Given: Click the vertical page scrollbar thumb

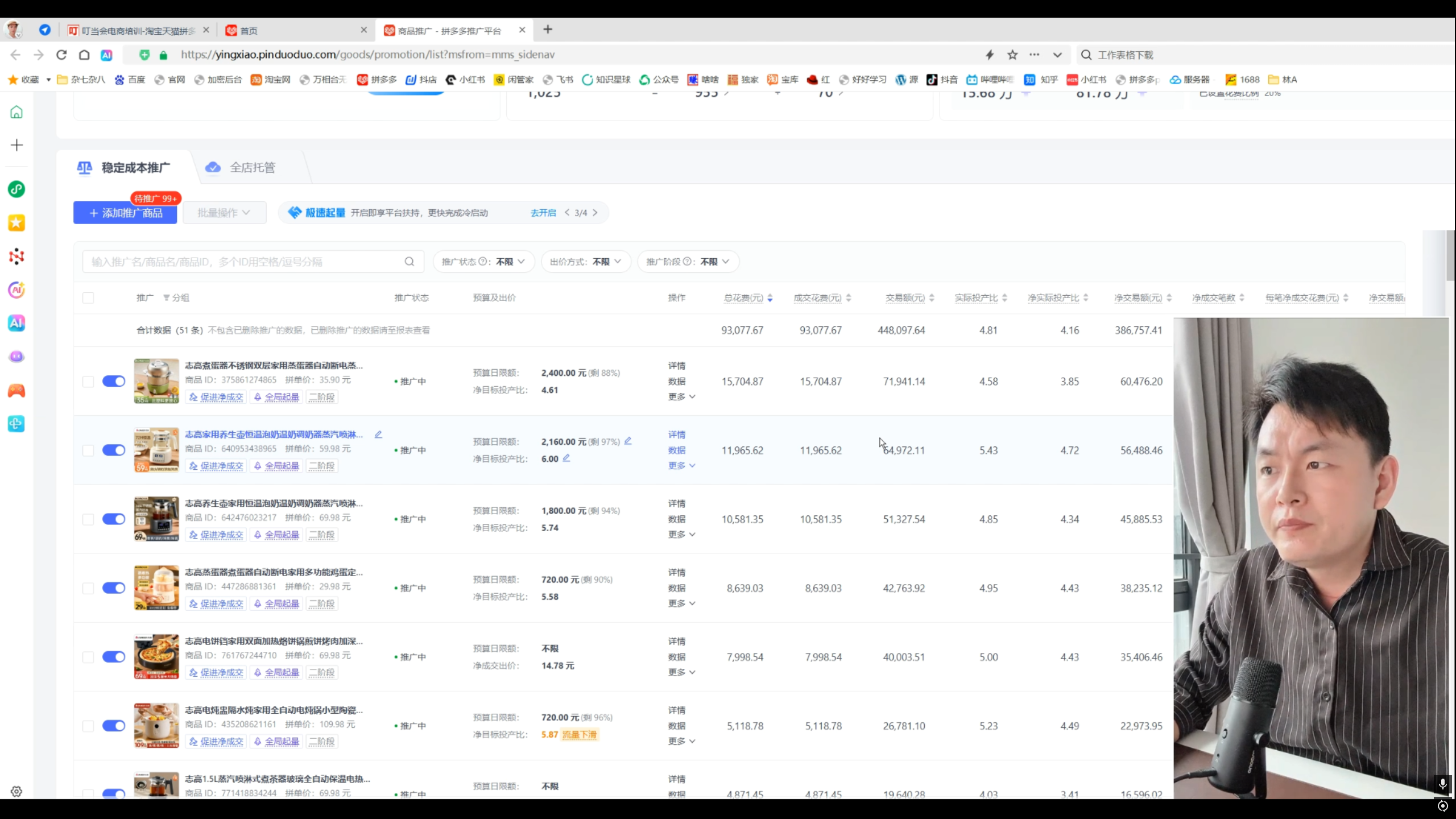Looking at the screenshot, I should [x=1450, y=256].
